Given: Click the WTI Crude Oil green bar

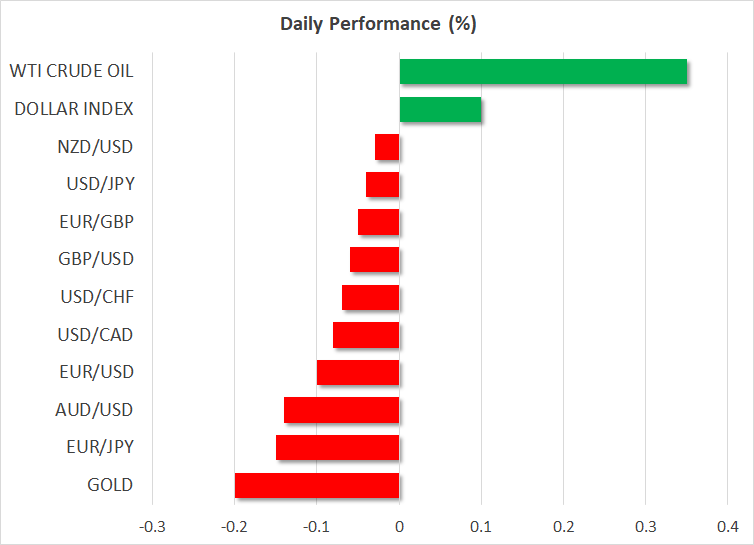Looking at the screenshot, I should (543, 72).
